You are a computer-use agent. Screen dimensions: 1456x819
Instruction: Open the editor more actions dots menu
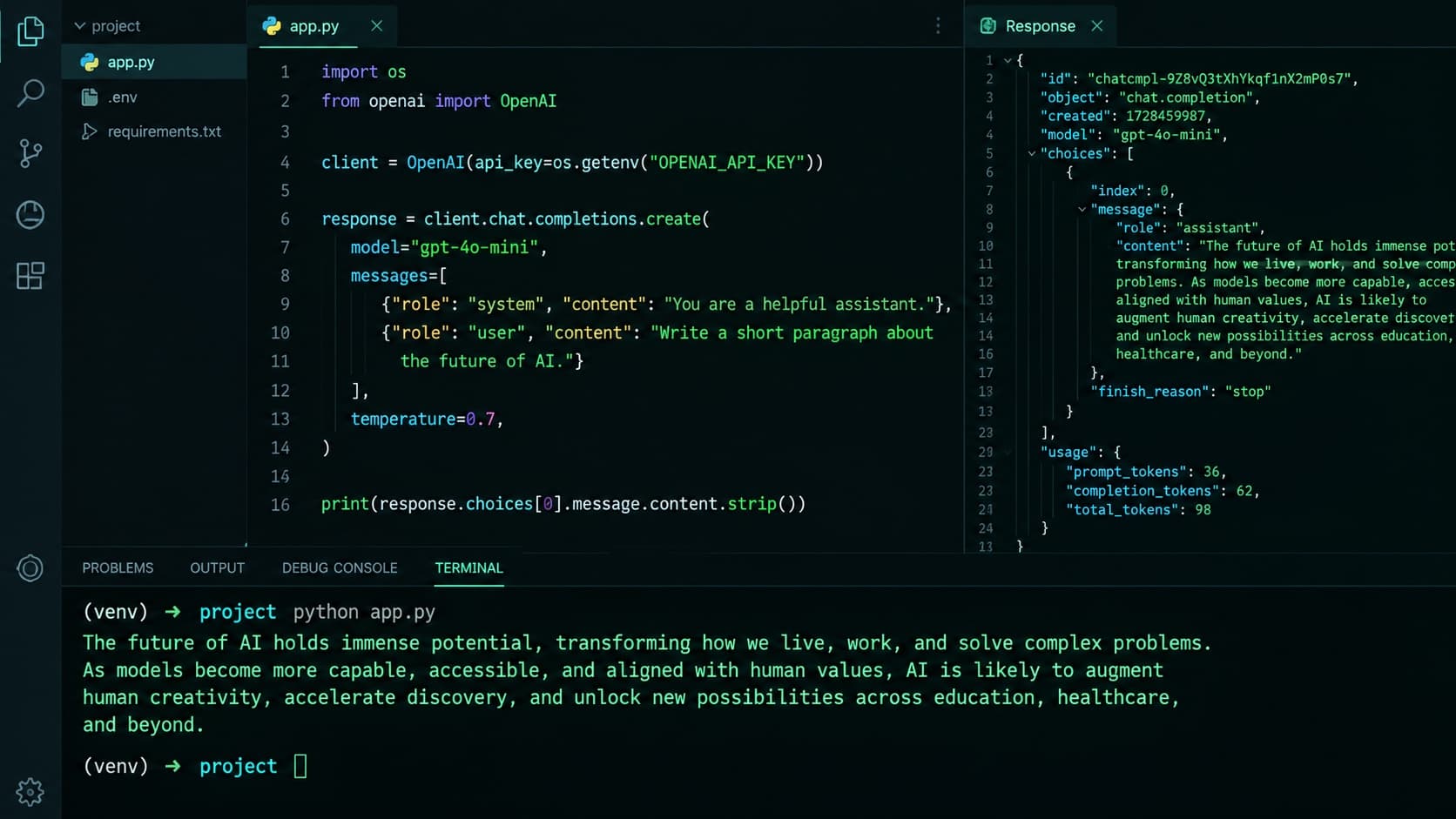tap(938, 26)
